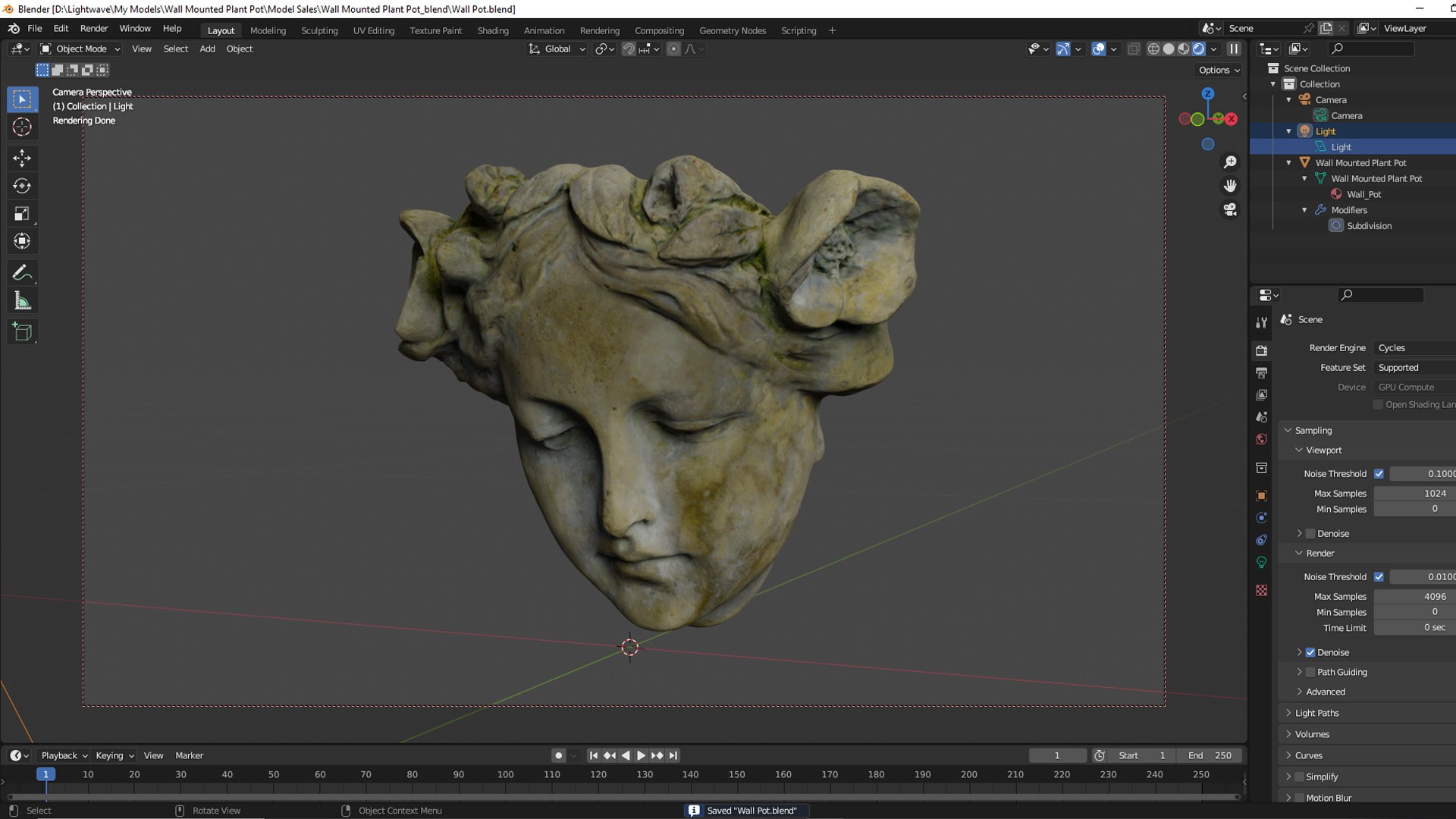Viewport: 1456px width, 819px height.
Task: Select the Subdivision modifier in outliner
Action: 1368,226
